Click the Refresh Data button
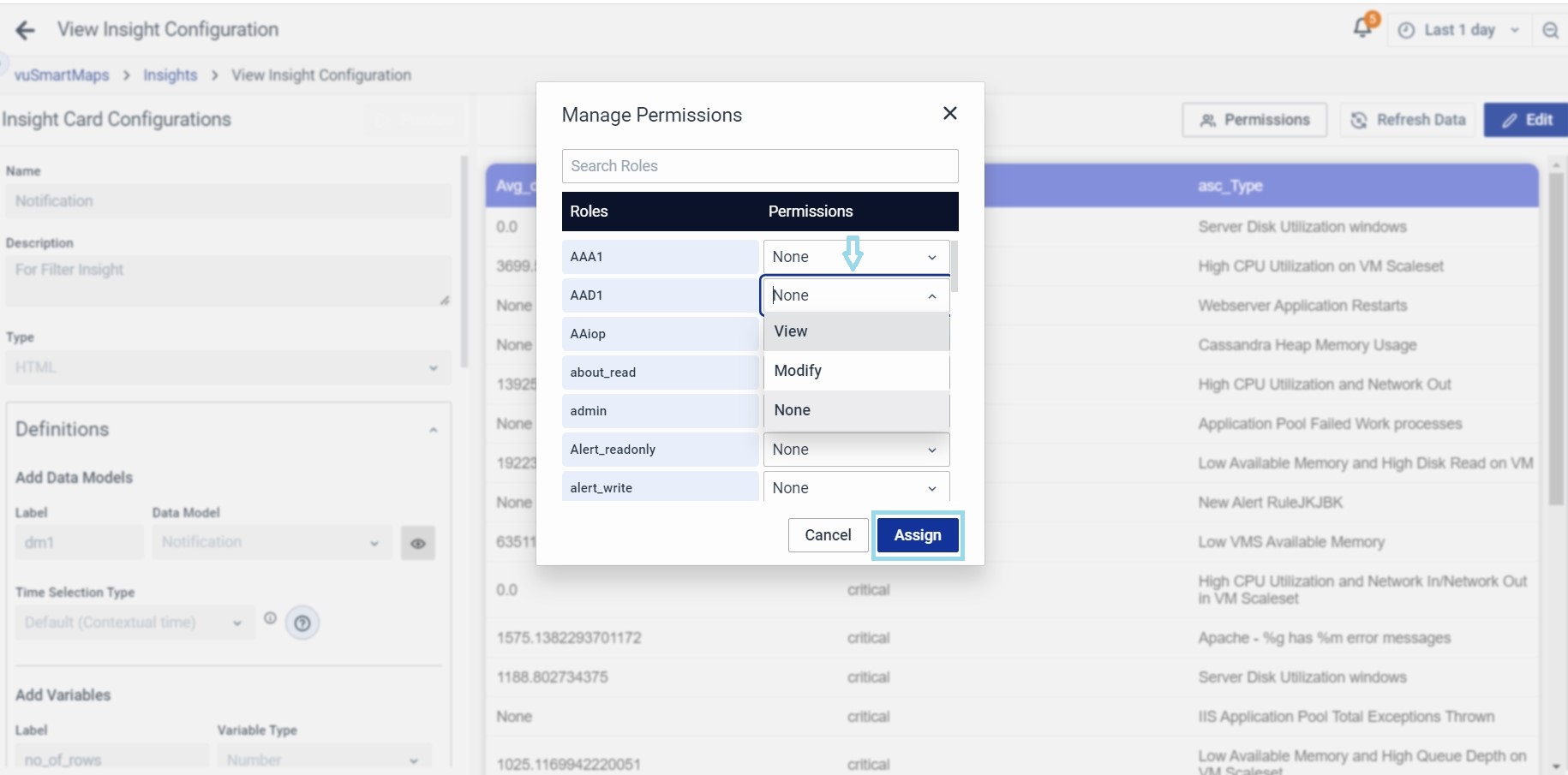This screenshot has width=1568, height=775. [x=1408, y=120]
